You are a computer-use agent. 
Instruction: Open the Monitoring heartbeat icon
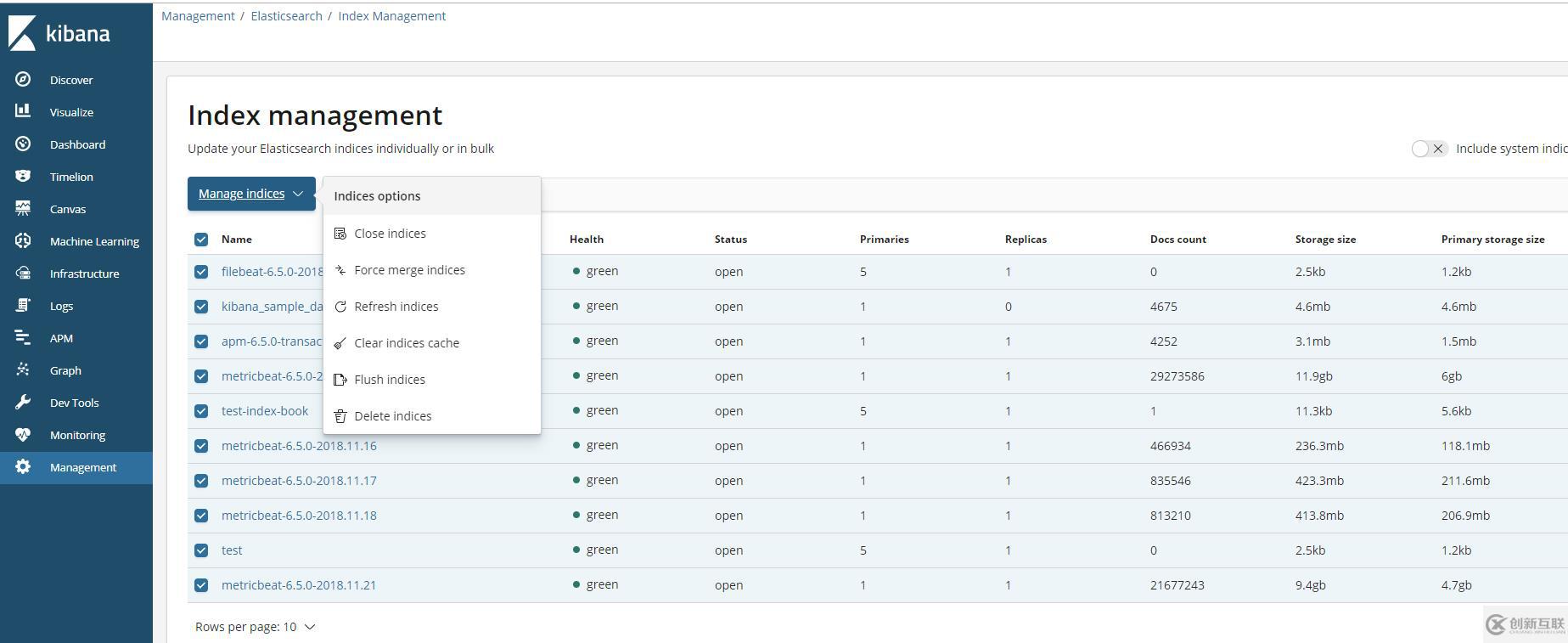point(23,434)
